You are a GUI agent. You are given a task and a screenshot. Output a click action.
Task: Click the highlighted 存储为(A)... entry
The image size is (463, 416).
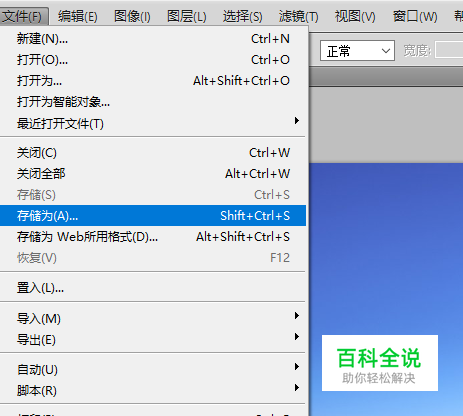pos(153,216)
